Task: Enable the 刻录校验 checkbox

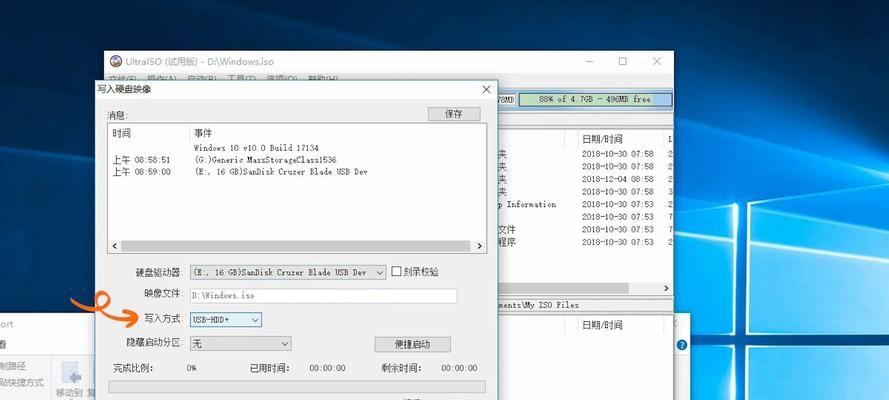Action: tap(396, 271)
